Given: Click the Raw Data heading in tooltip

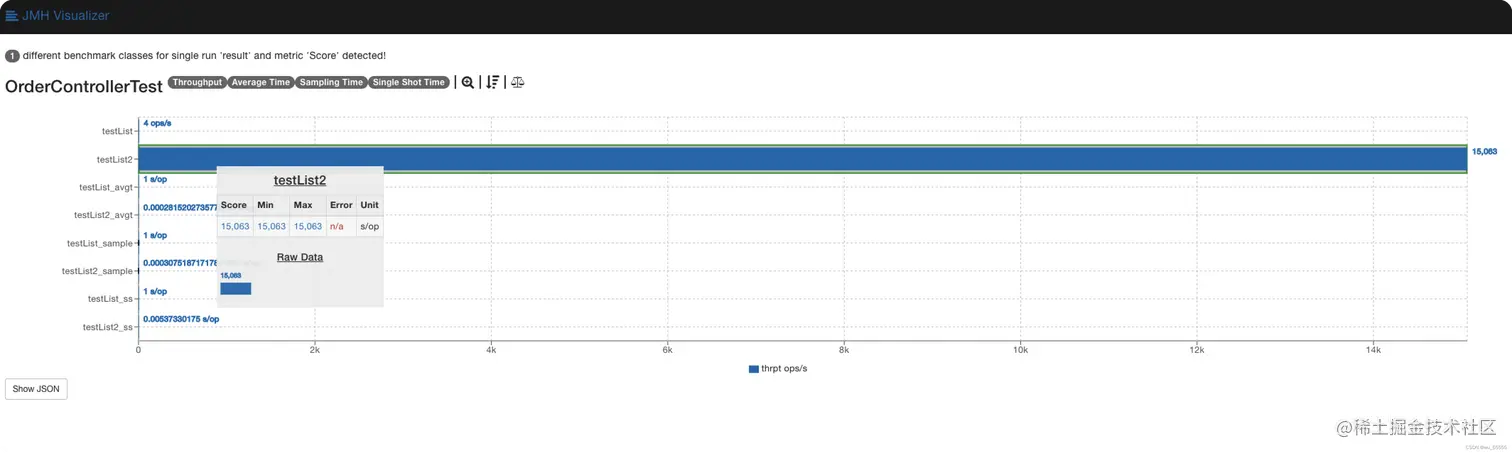Looking at the screenshot, I should [300, 257].
